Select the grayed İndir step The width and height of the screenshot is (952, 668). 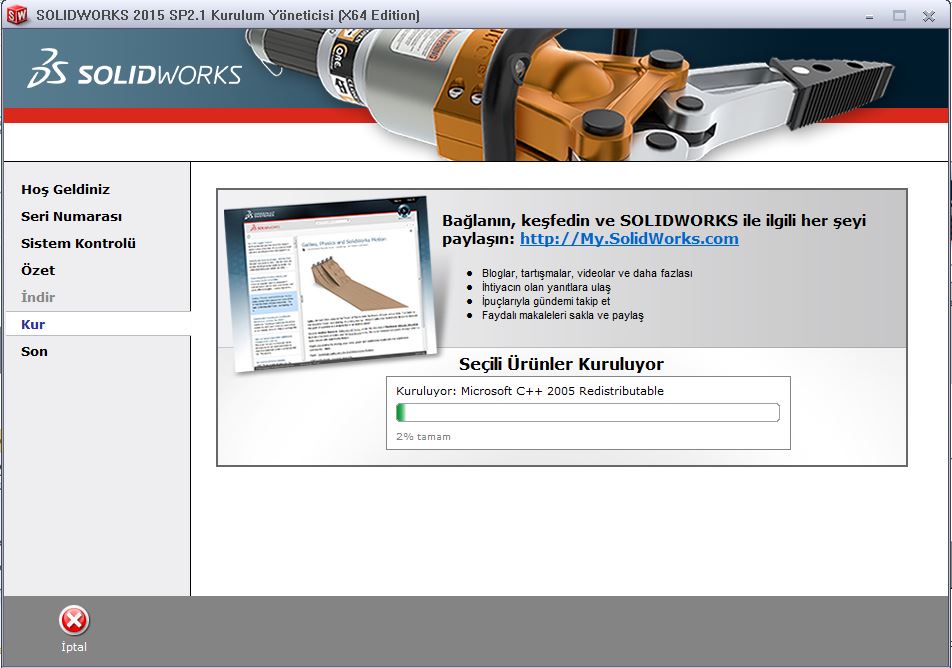click(x=38, y=298)
